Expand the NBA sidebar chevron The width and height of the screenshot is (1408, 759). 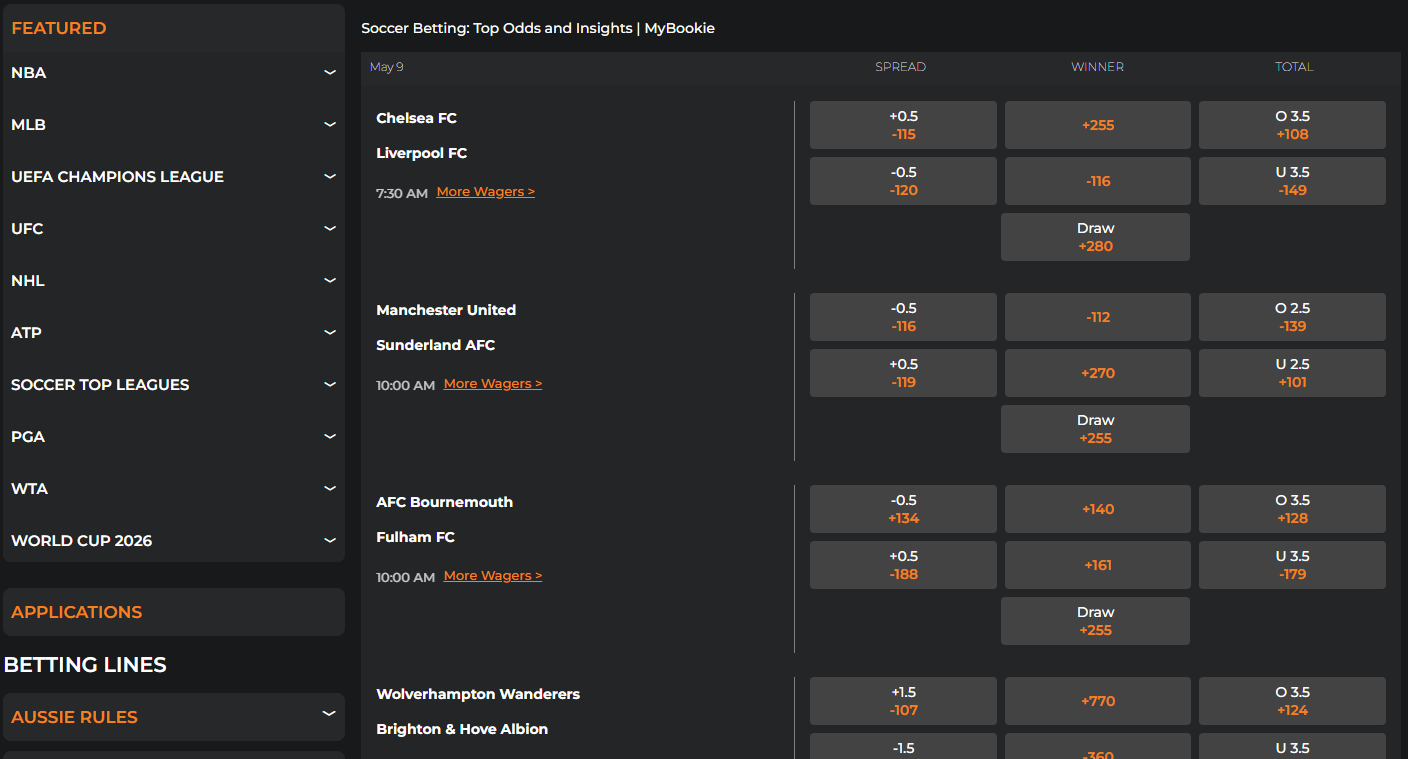pos(329,73)
